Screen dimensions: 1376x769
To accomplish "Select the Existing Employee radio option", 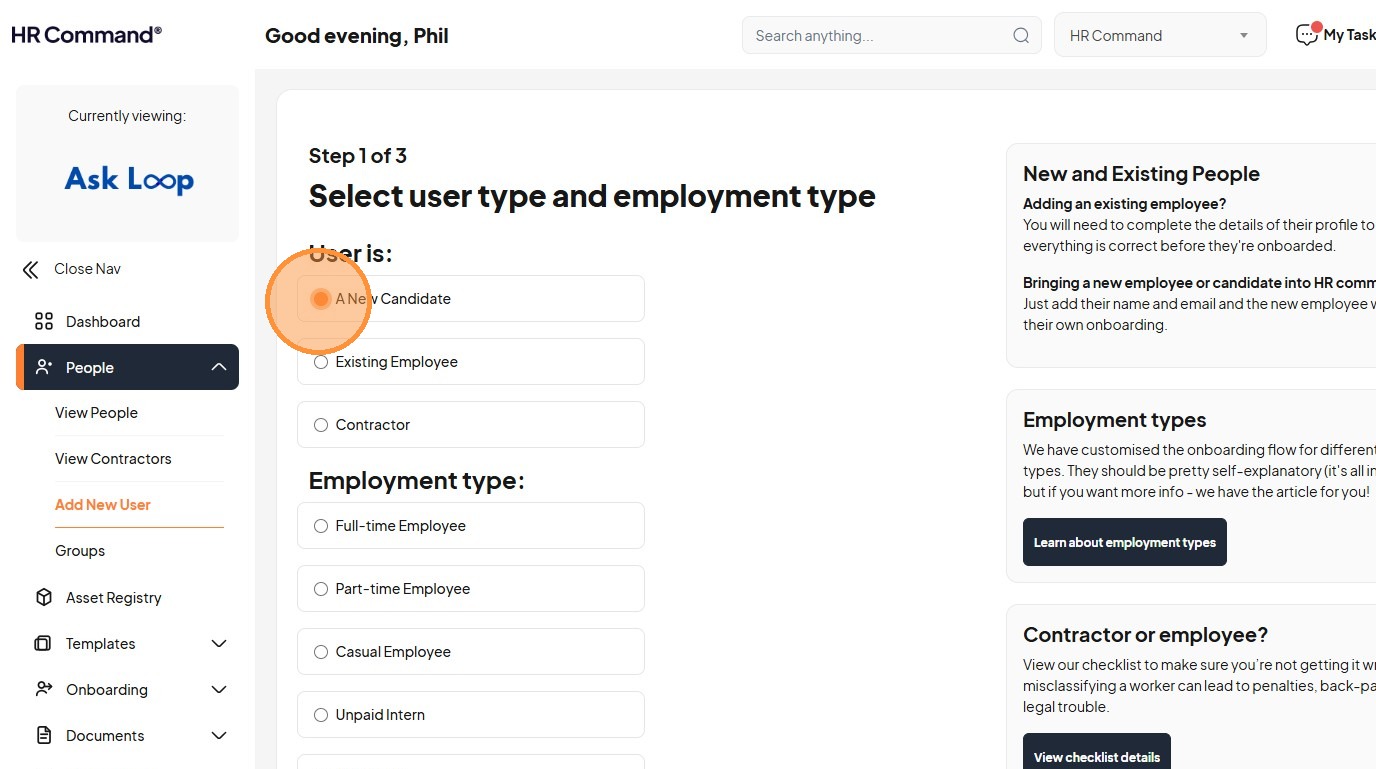I will pyautogui.click(x=321, y=362).
